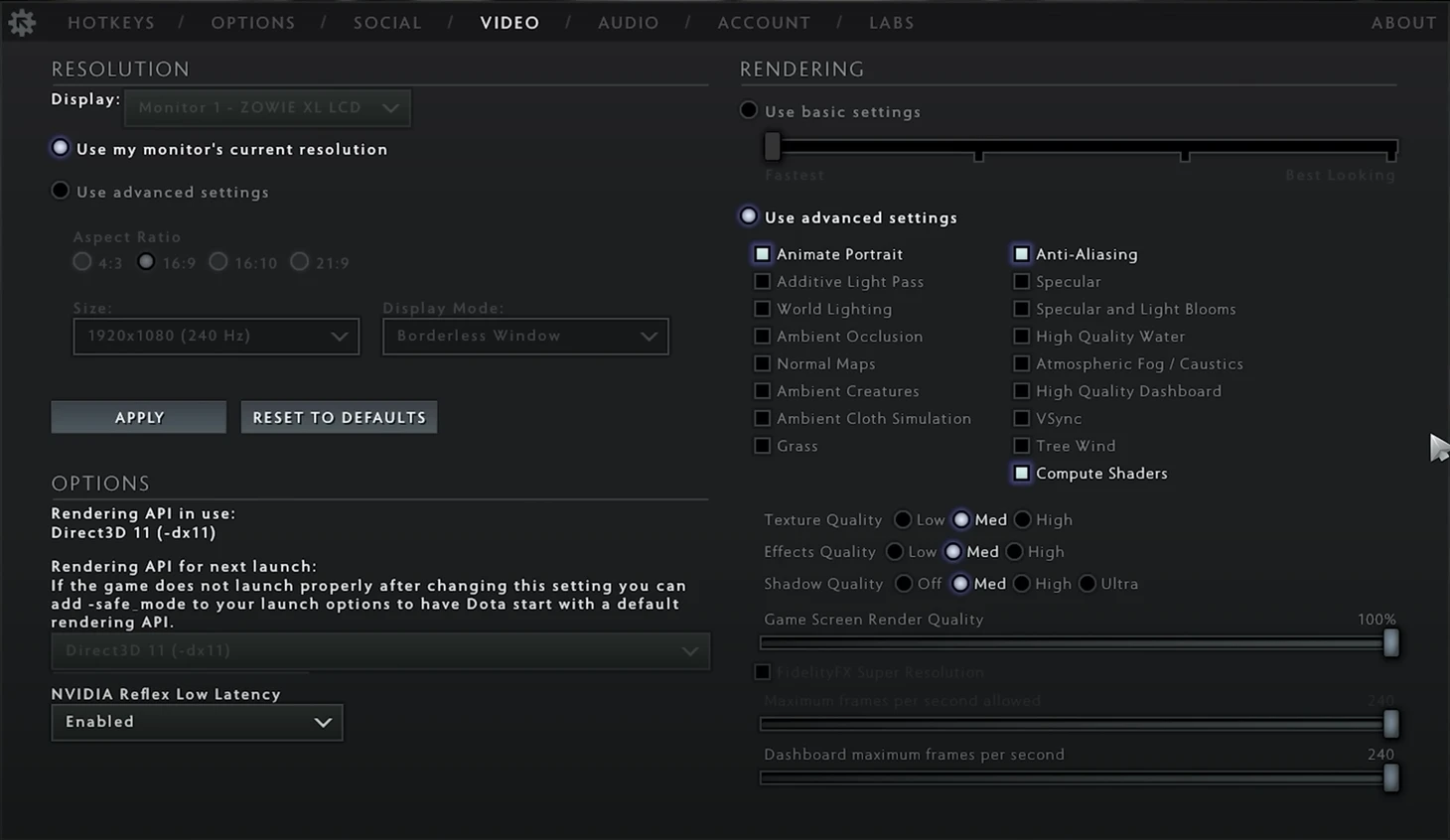Set Shadow Quality to Ultra

pyautogui.click(x=1087, y=584)
